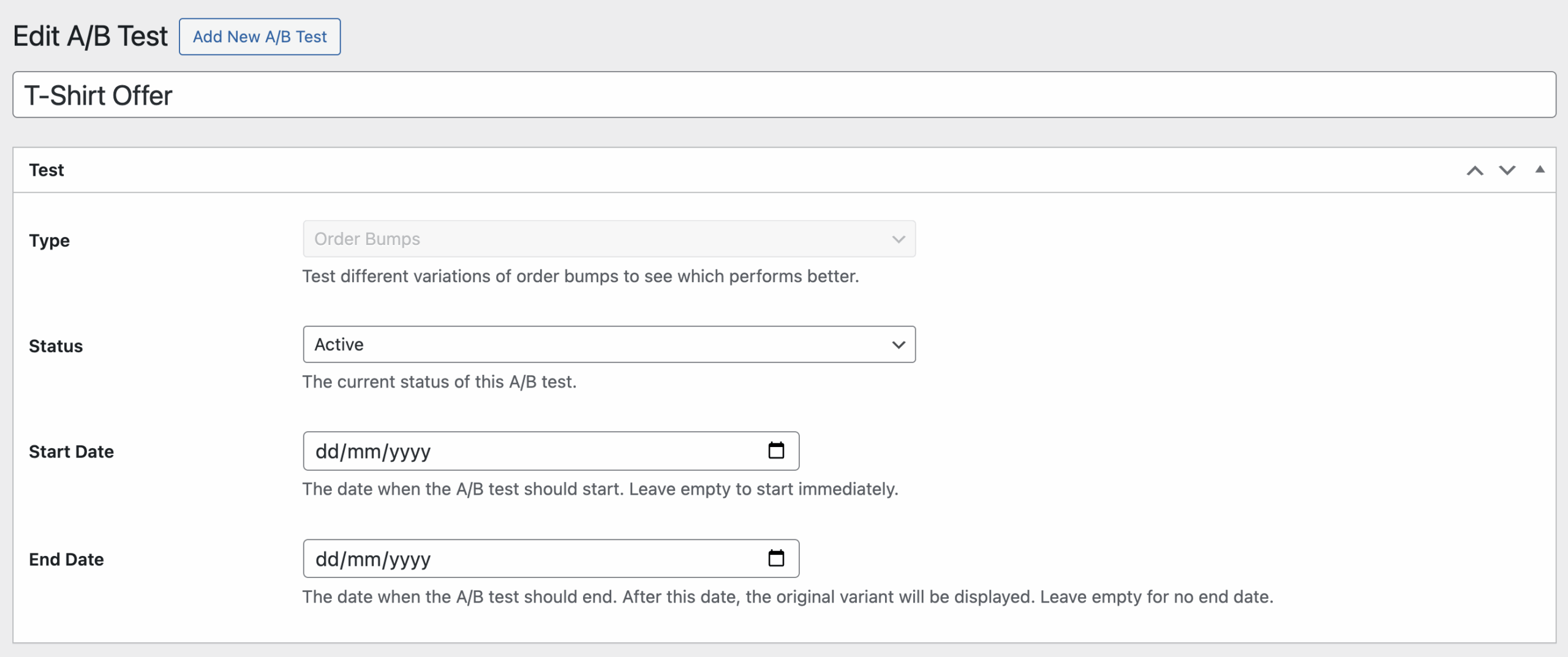Click the up arrow to move Test panel up

[1474, 170]
